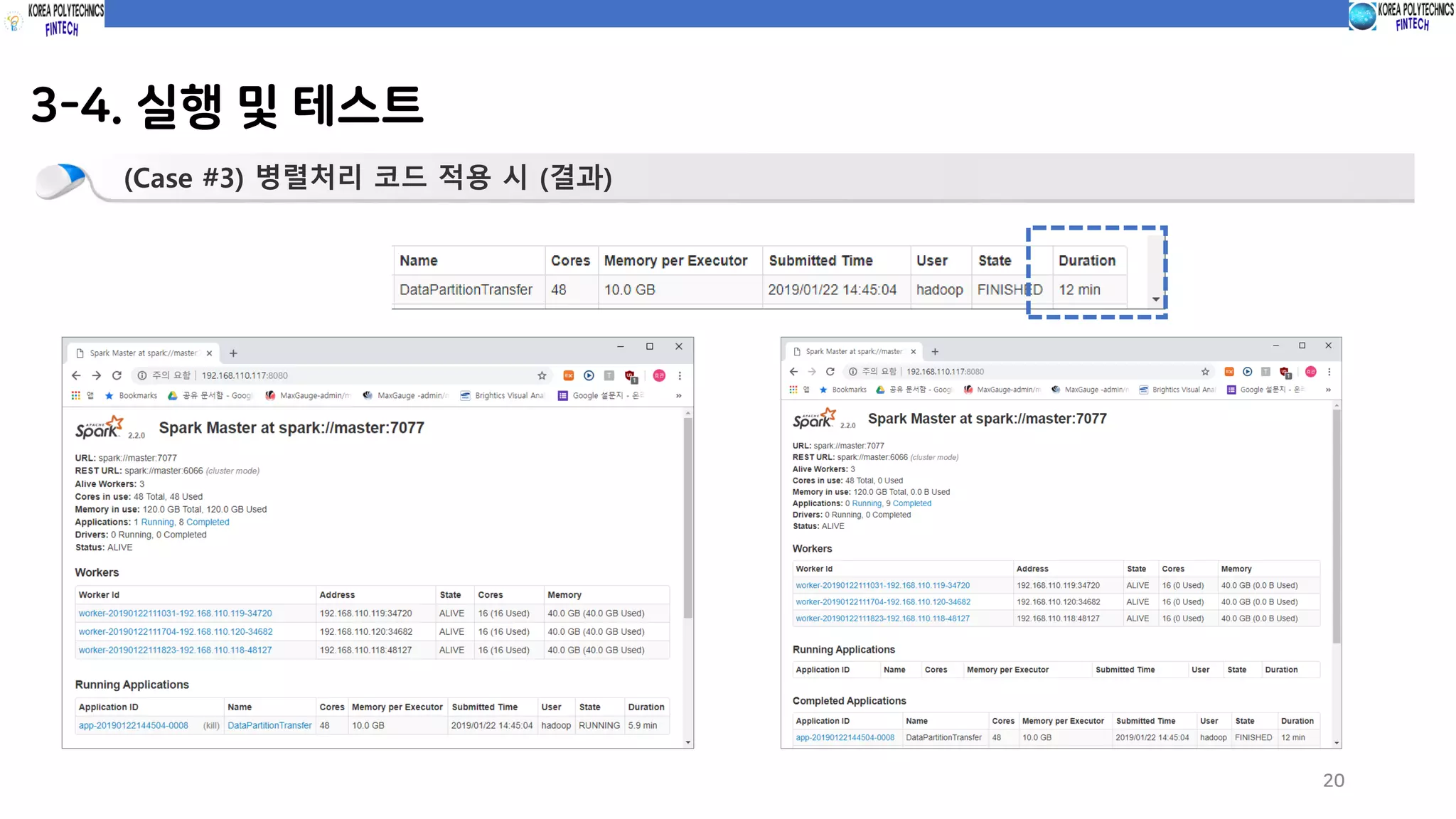Select Spark Master tab in right browser

pos(853,351)
